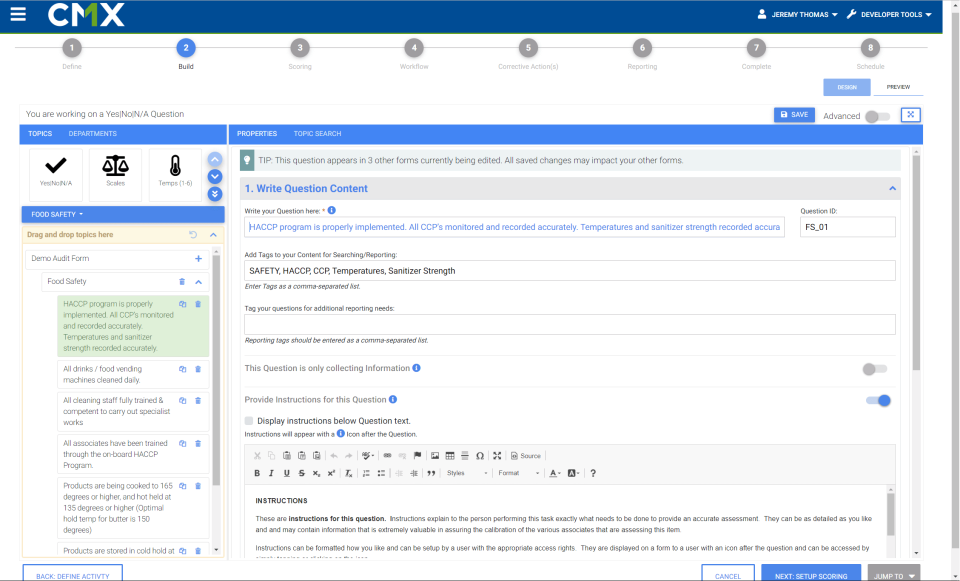Image resolution: width=960 pixels, height=581 pixels.
Task: Toggle the Advanced switch
Action: pyautogui.click(x=877, y=116)
